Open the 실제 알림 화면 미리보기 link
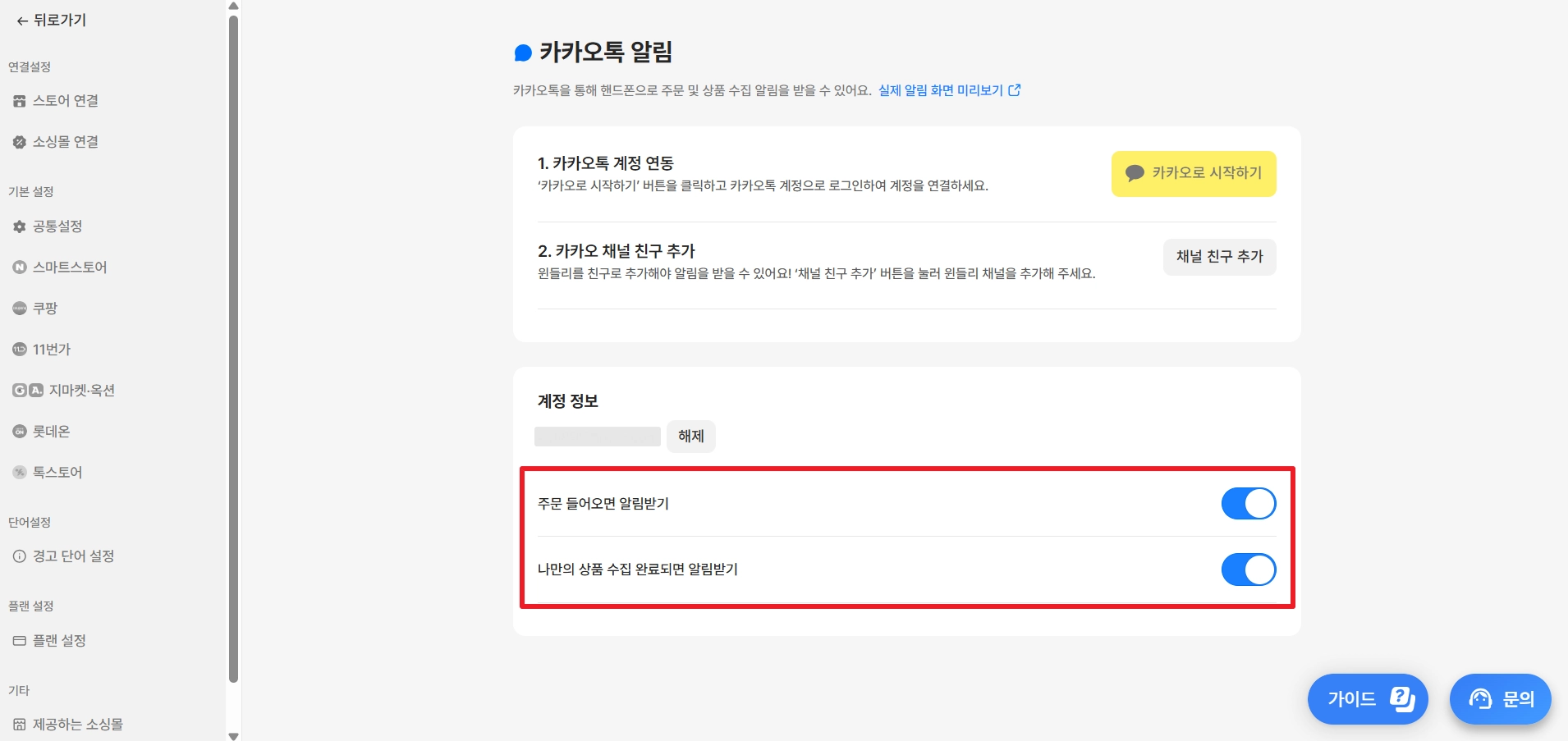Viewport: 1568px width, 741px height. pos(941,90)
